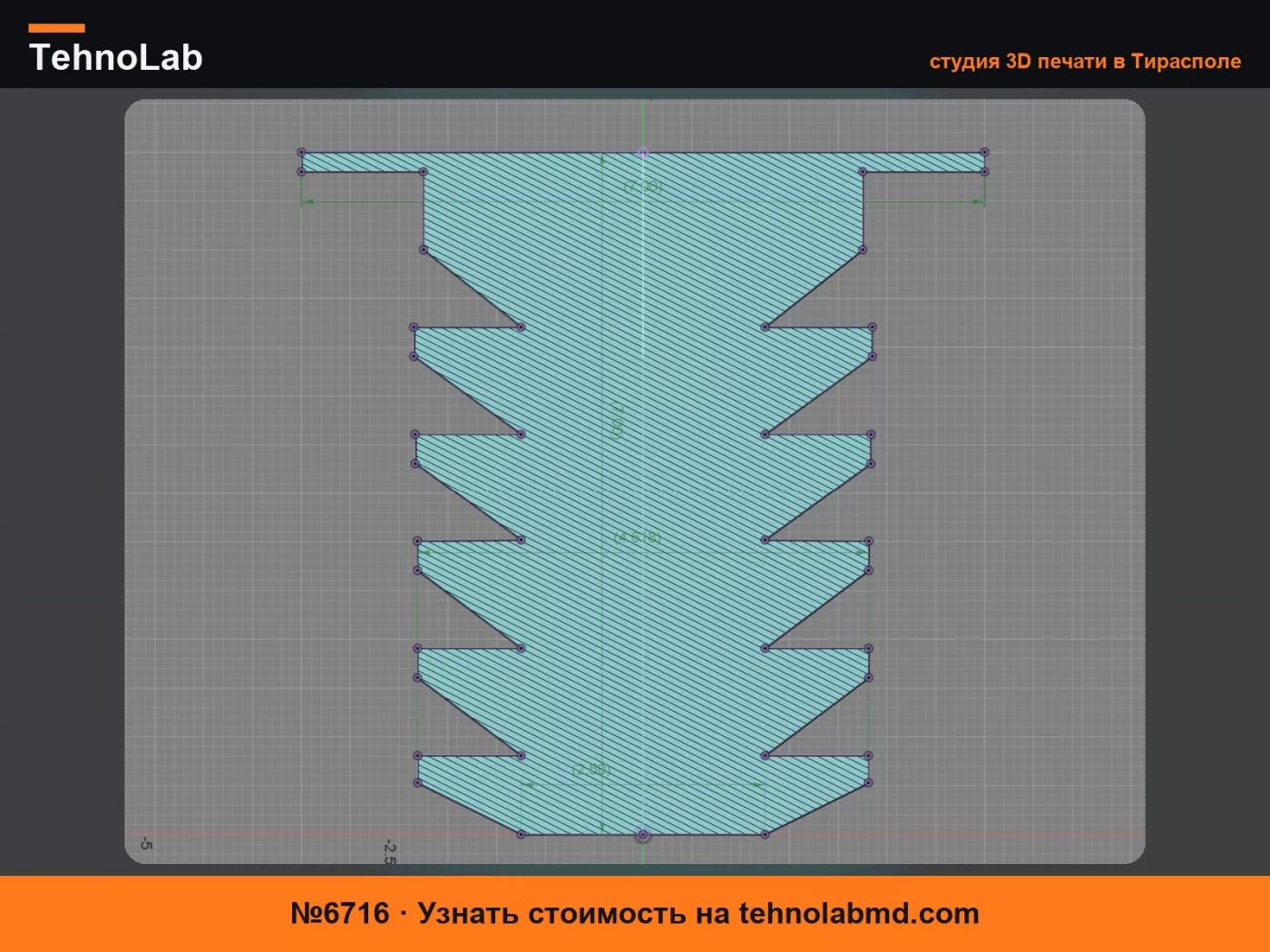Open the tehnolabmd.com link in the footer
The height and width of the screenshot is (952, 1270).
(859, 913)
